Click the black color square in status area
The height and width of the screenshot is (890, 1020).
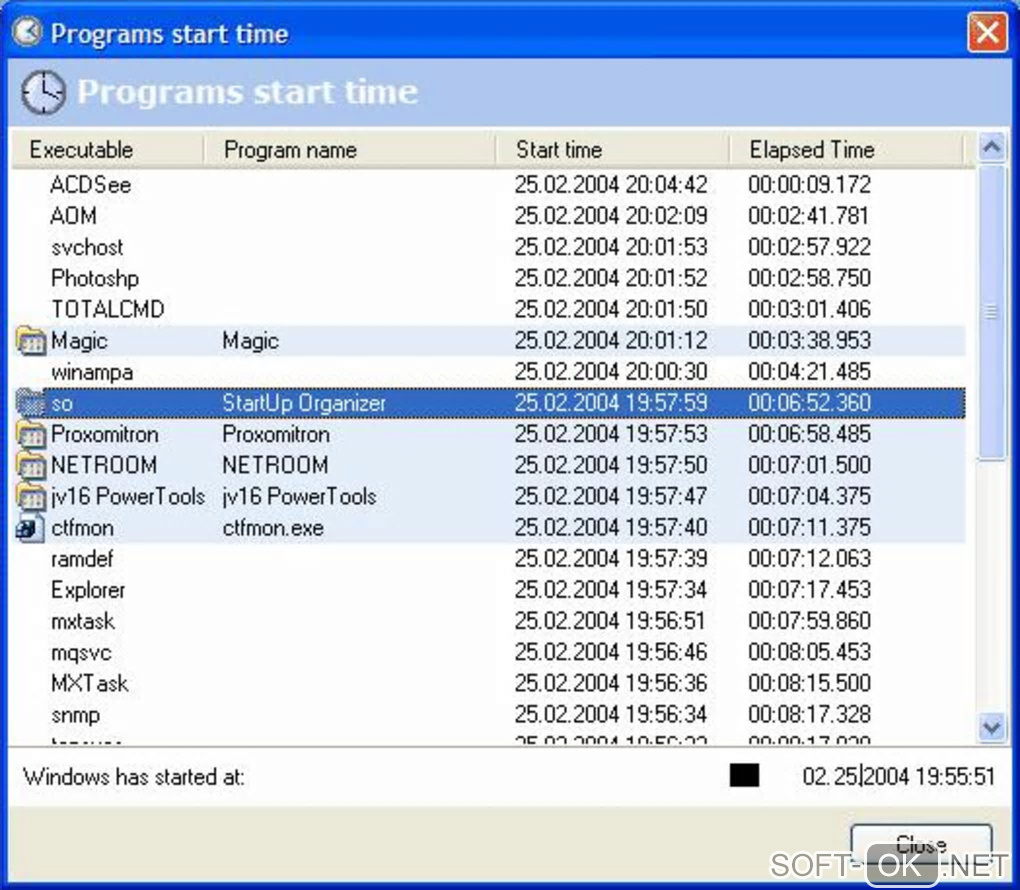pyautogui.click(x=744, y=775)
